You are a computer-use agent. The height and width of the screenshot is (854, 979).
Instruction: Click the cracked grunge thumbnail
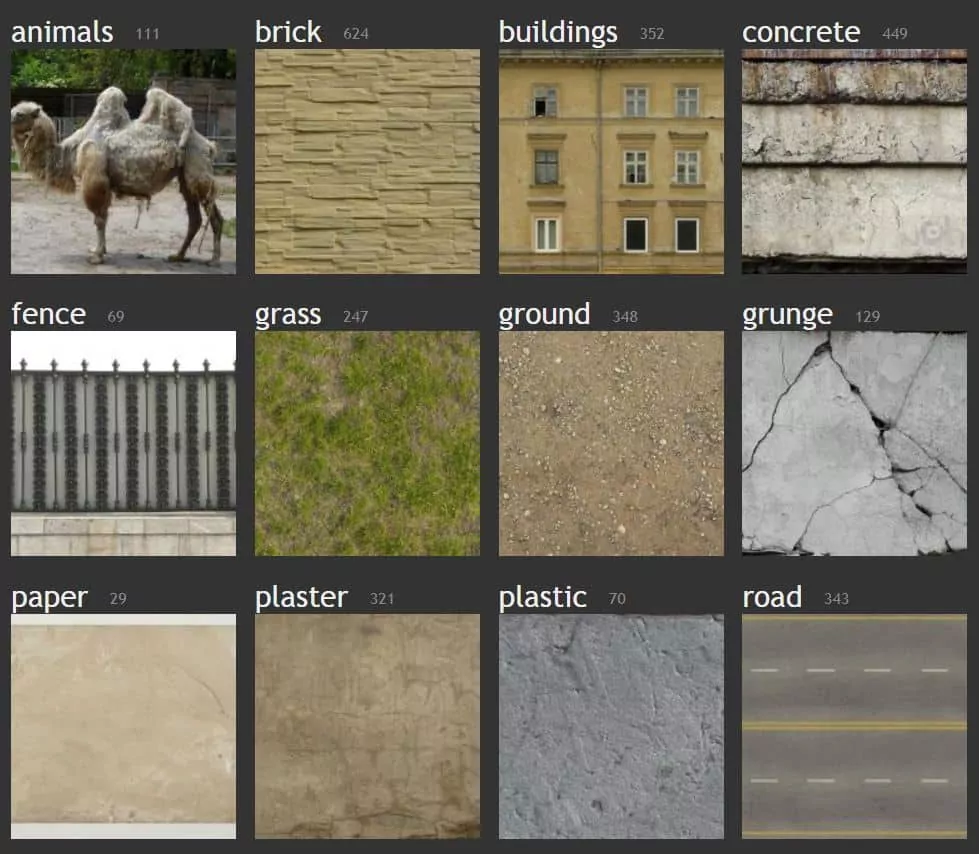(x=854, y=444)
